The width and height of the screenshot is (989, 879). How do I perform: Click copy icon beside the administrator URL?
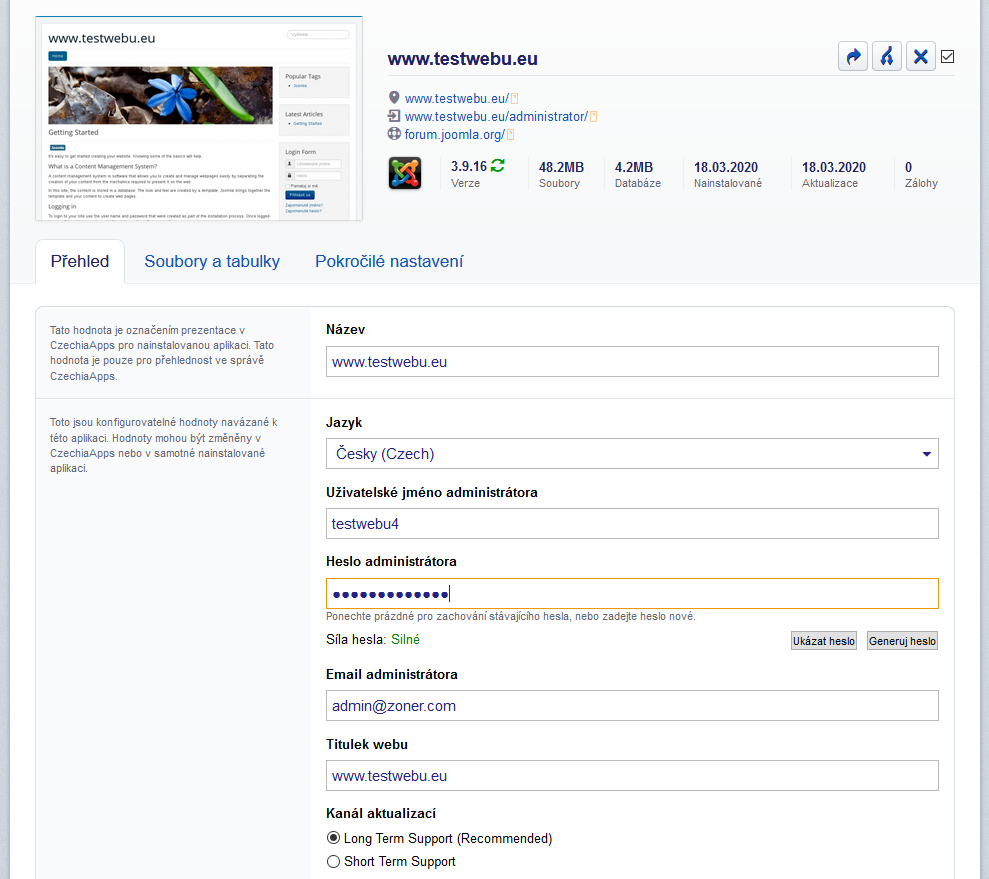click(x=593, y=117)
